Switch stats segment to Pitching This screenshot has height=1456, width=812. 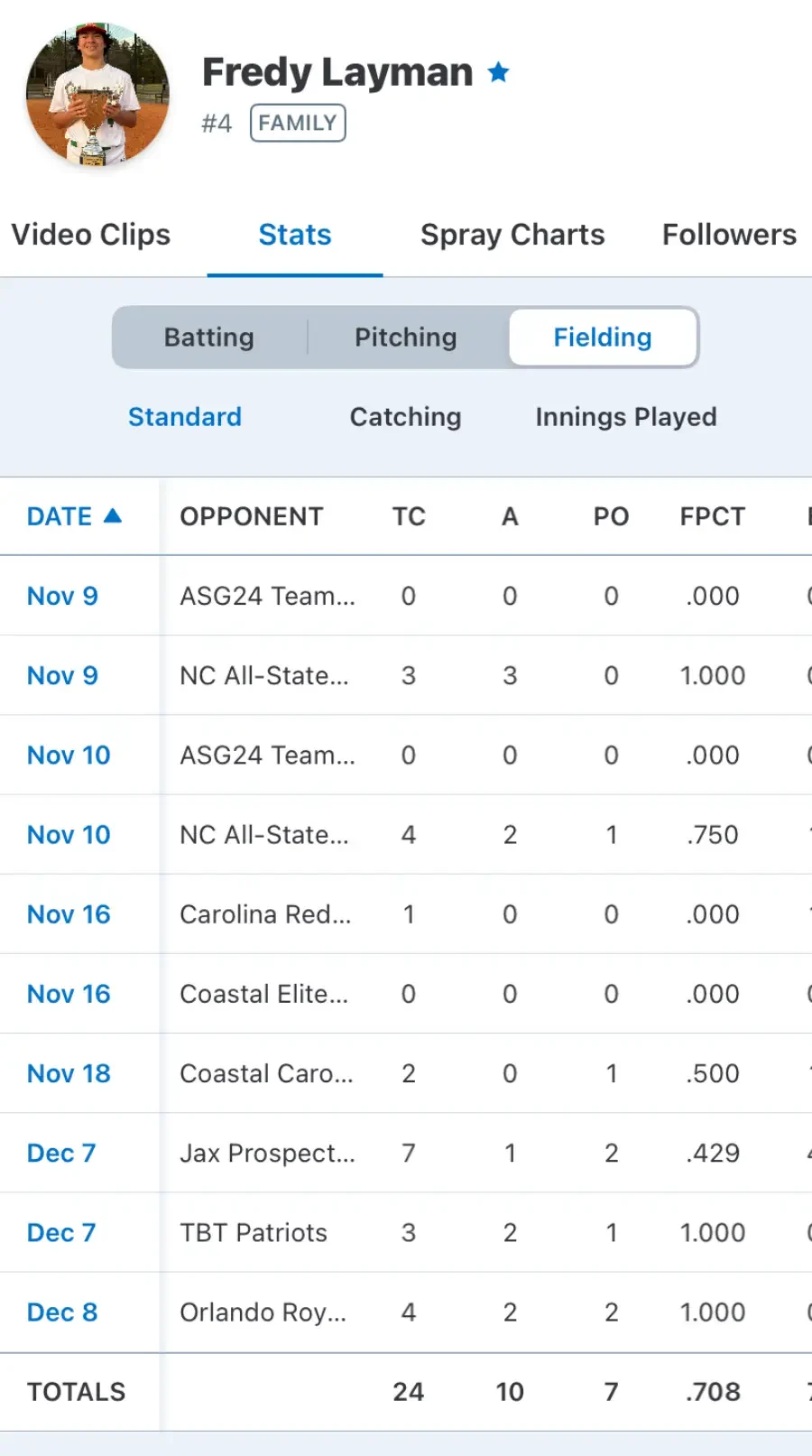click(x=406, y=338)
